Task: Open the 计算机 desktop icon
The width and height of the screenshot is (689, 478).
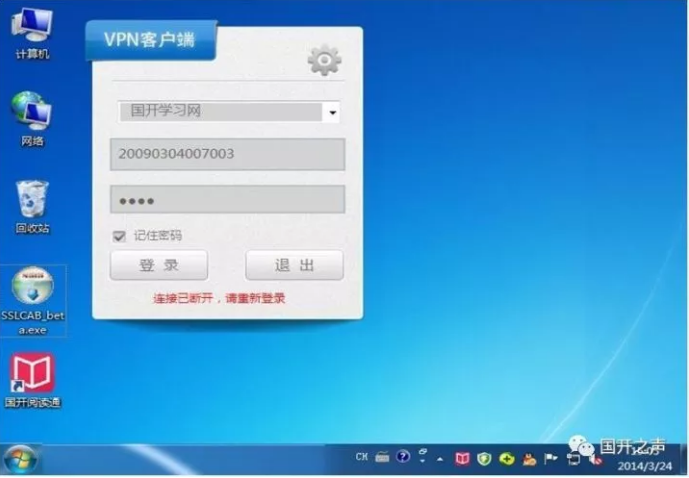Action: point(32,28)
